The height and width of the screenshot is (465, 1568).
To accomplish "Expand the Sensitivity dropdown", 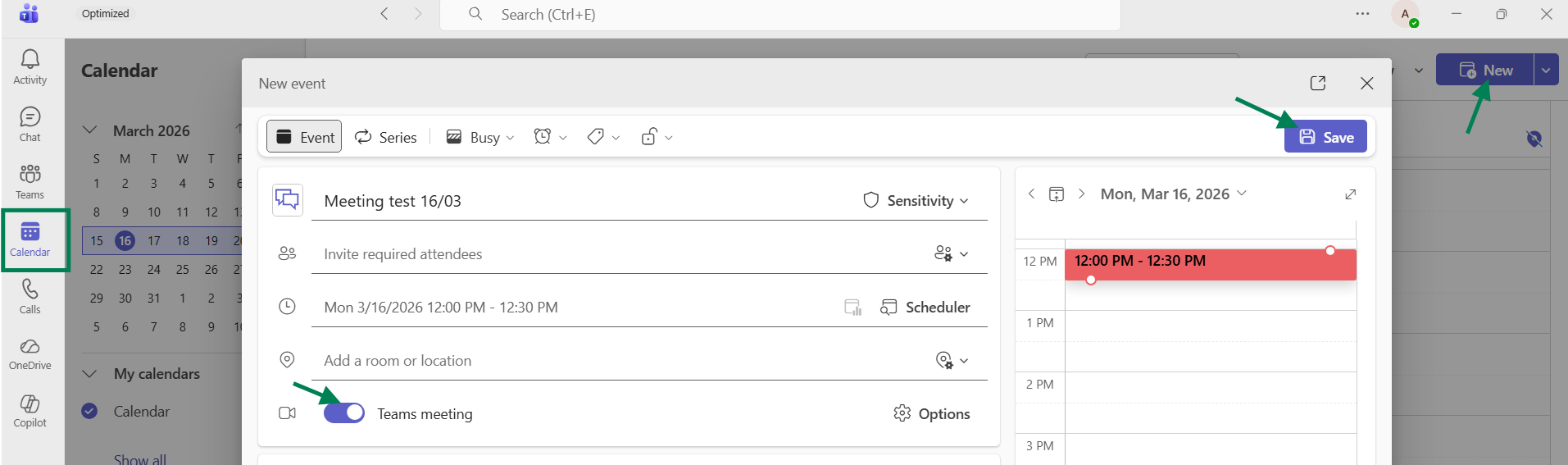I will 916,201.
